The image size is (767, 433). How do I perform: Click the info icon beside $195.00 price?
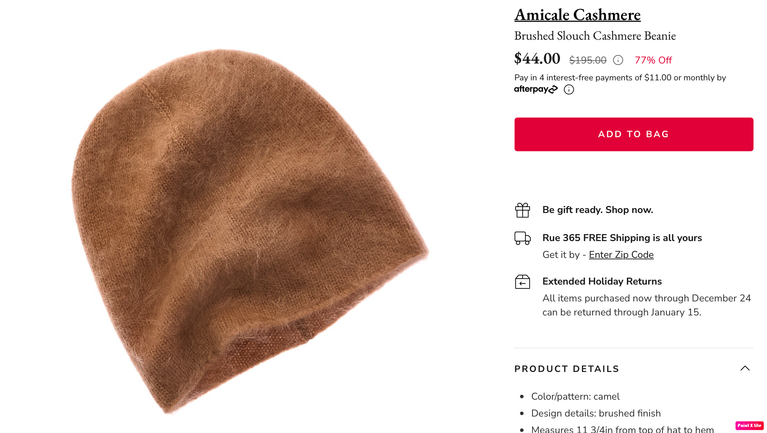coord(618,60)
